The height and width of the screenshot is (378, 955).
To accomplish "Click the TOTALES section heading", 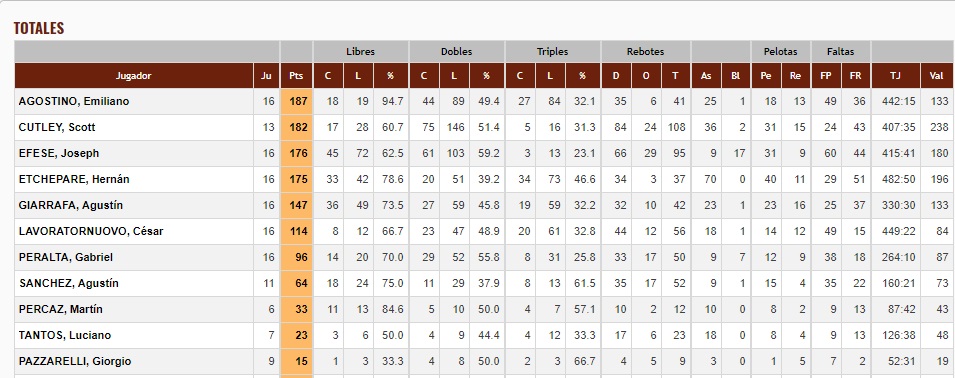I will 39,28.
